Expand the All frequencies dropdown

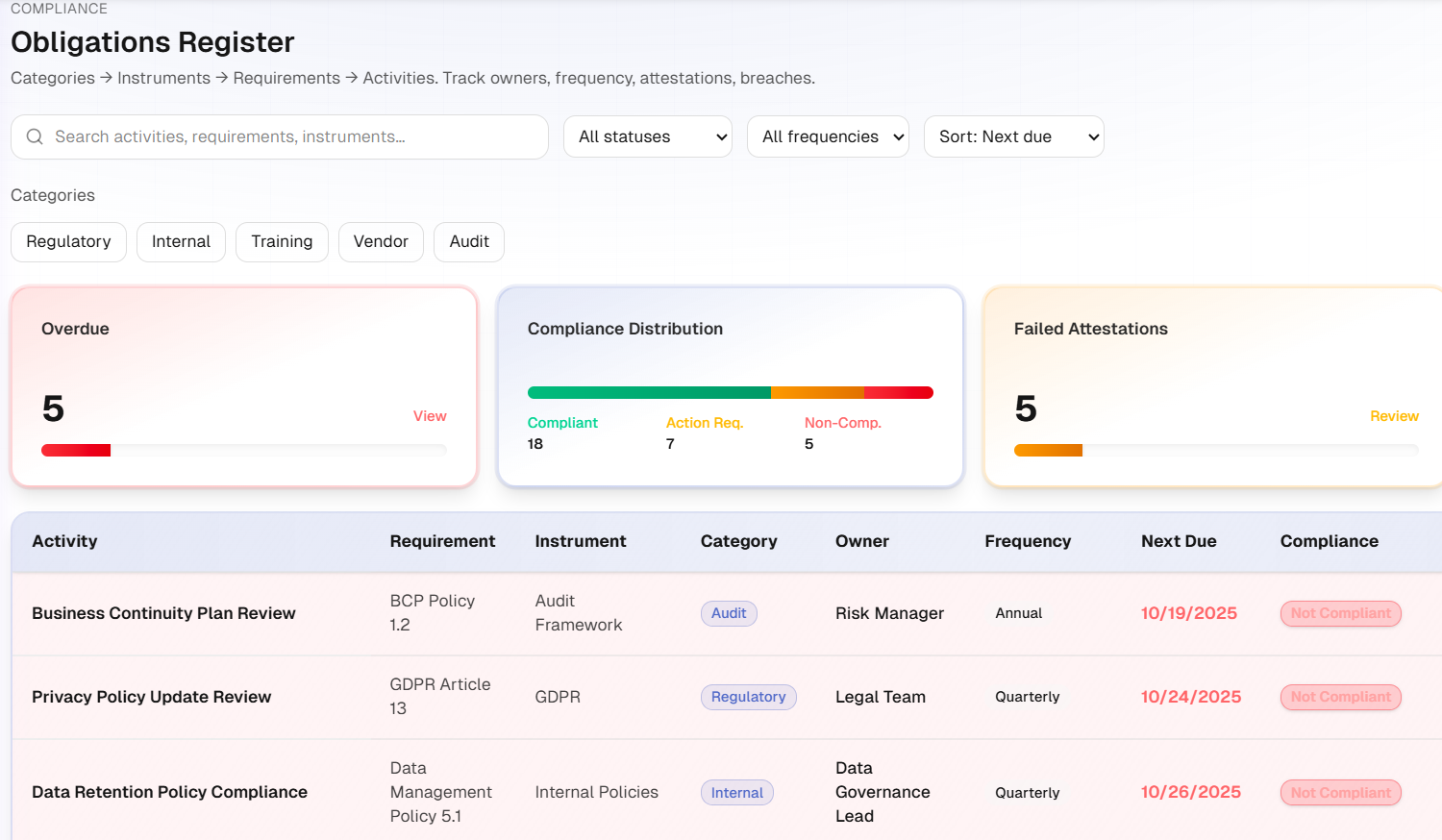click(x=827, y=136)
